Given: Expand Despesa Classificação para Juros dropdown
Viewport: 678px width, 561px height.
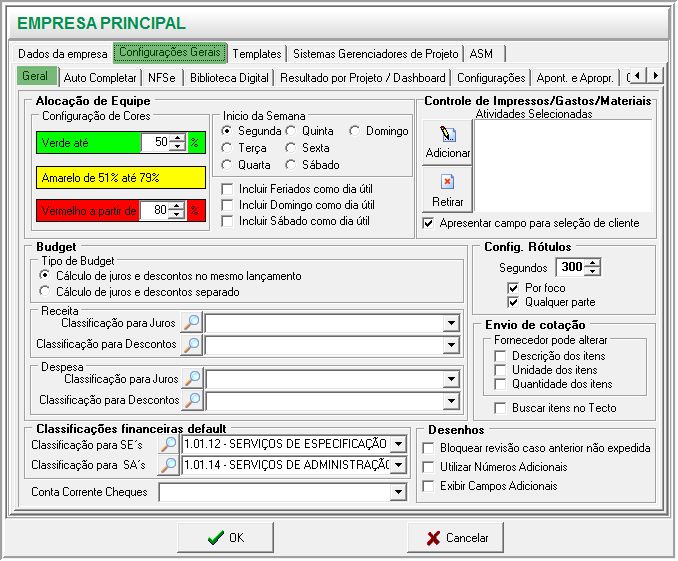Looking at the screenshot, I should coord(451,379).
